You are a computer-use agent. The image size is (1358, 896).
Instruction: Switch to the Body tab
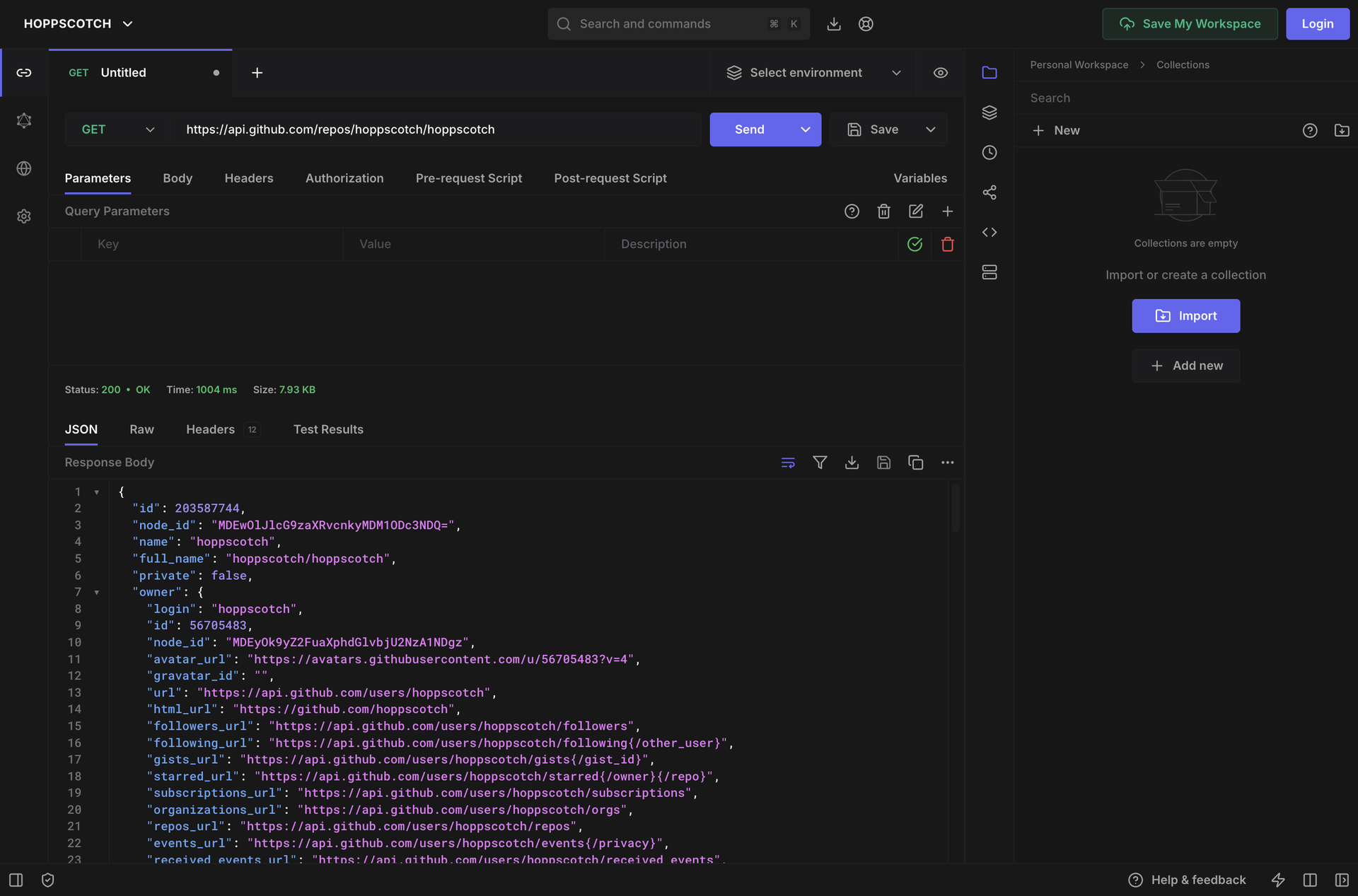(178, 178)
